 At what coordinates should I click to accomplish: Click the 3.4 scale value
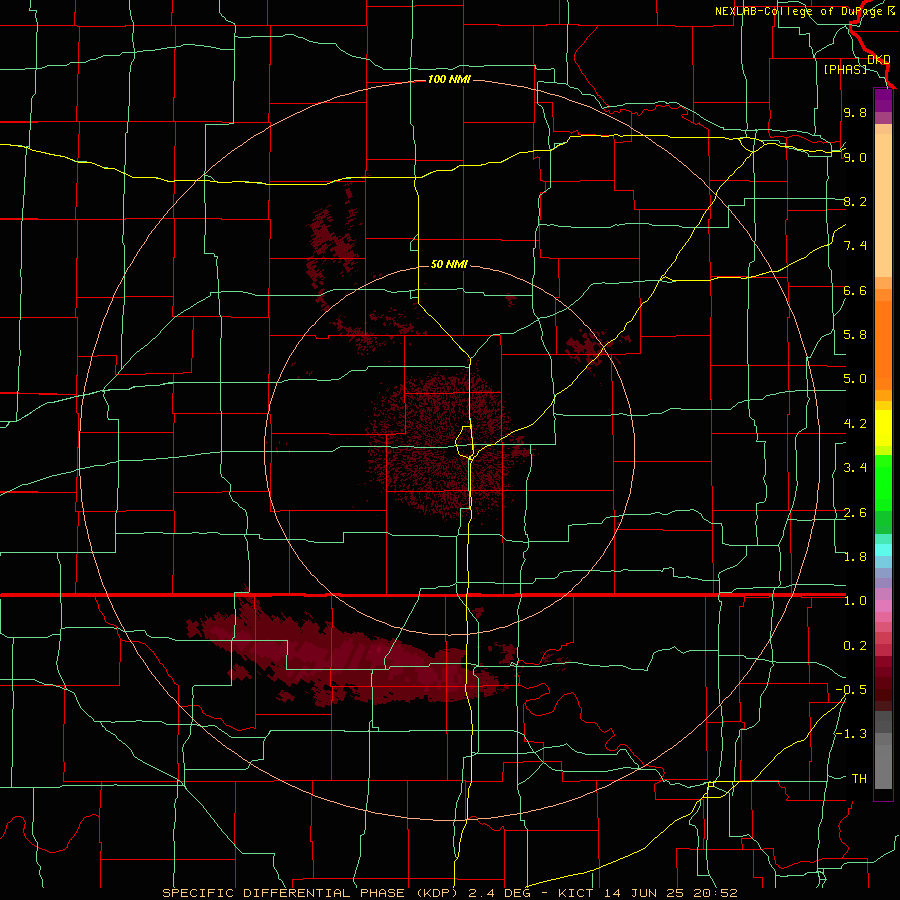[x=855, y=468]
